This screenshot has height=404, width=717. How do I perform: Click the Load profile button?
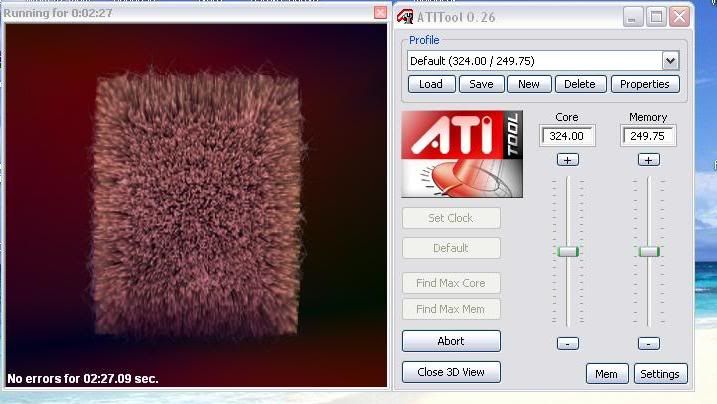pyautogui.click(x=431, y=84)
